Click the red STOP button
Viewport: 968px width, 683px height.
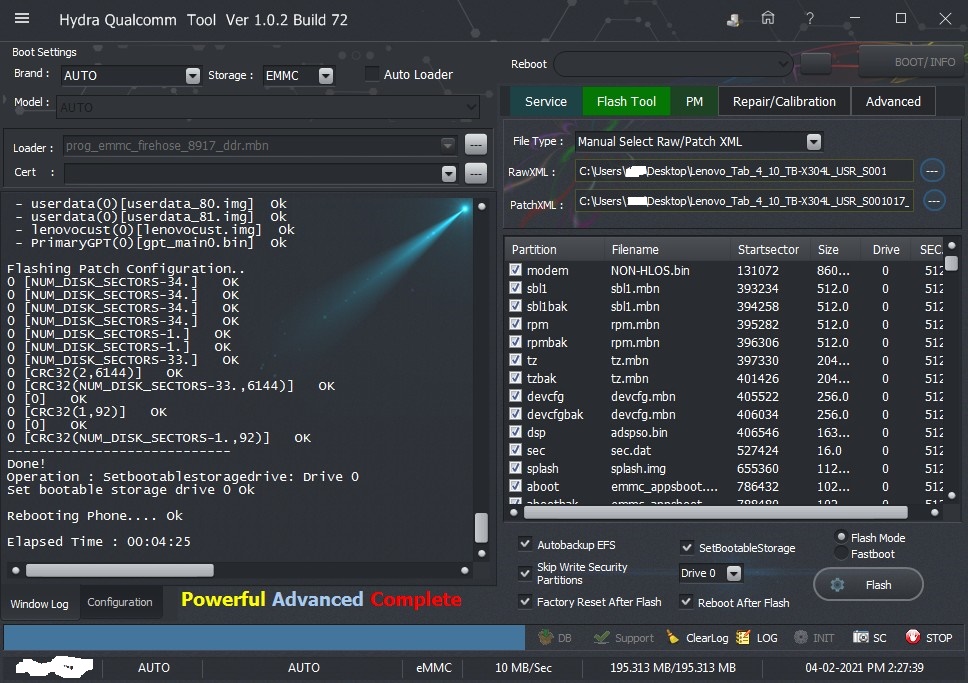(928, 637)
